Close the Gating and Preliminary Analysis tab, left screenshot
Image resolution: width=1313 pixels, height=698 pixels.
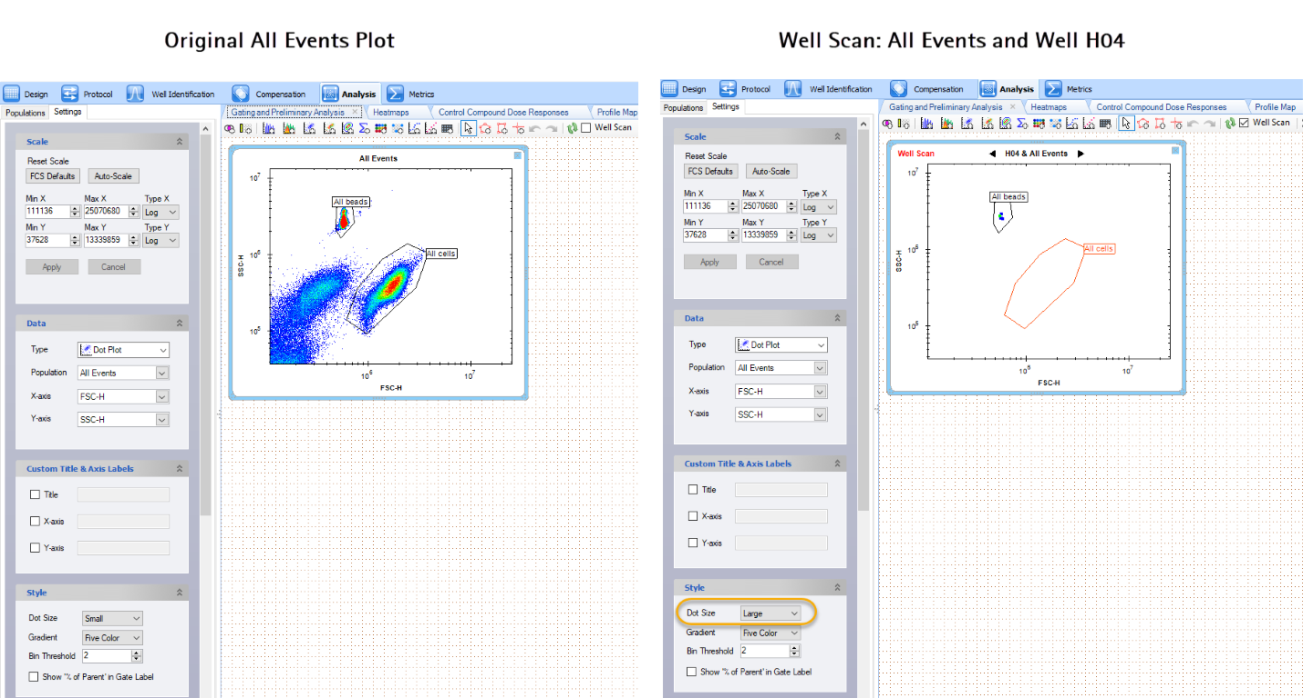click(354, 112)
